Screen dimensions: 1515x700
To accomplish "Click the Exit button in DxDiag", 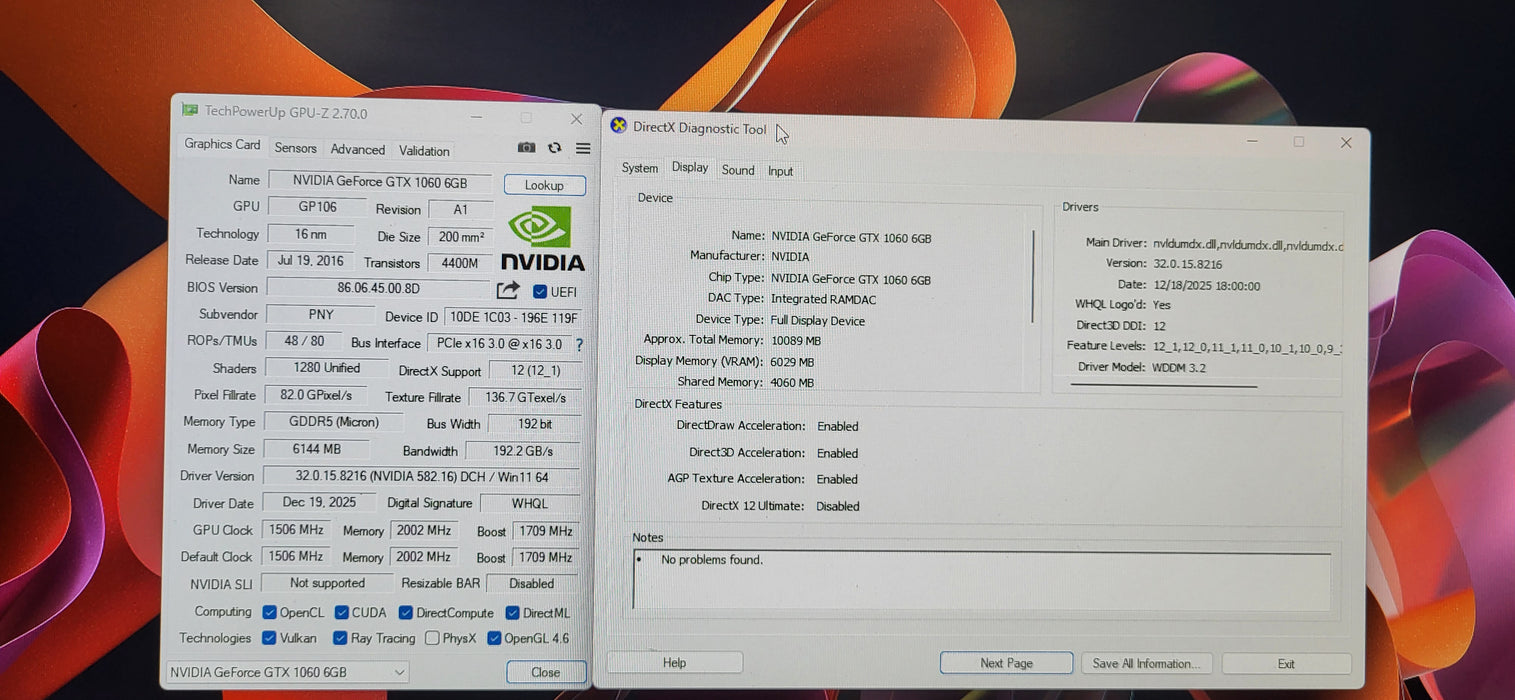I will (x=1286, y=664).
